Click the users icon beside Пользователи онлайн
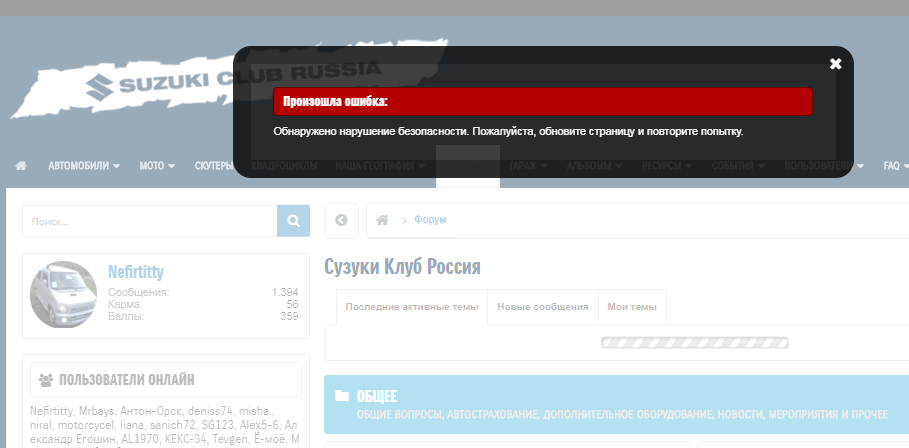 coord(46,380)
